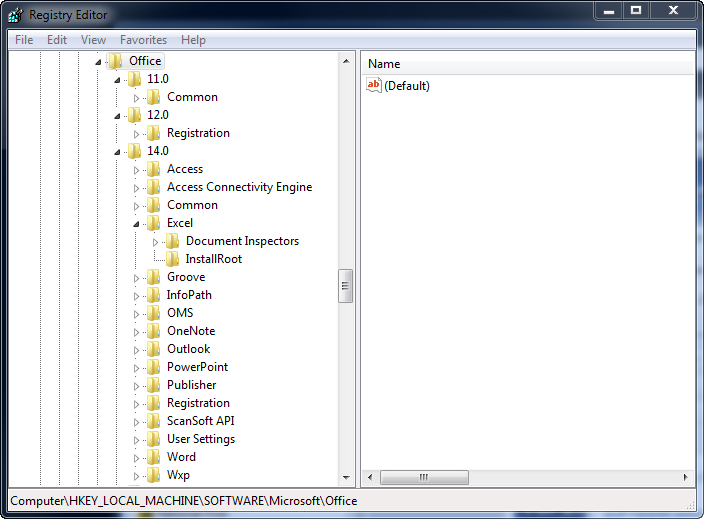704x519 pixels.
Task: Click the Document Inspectors folder icon
Action: coord(172,241)
